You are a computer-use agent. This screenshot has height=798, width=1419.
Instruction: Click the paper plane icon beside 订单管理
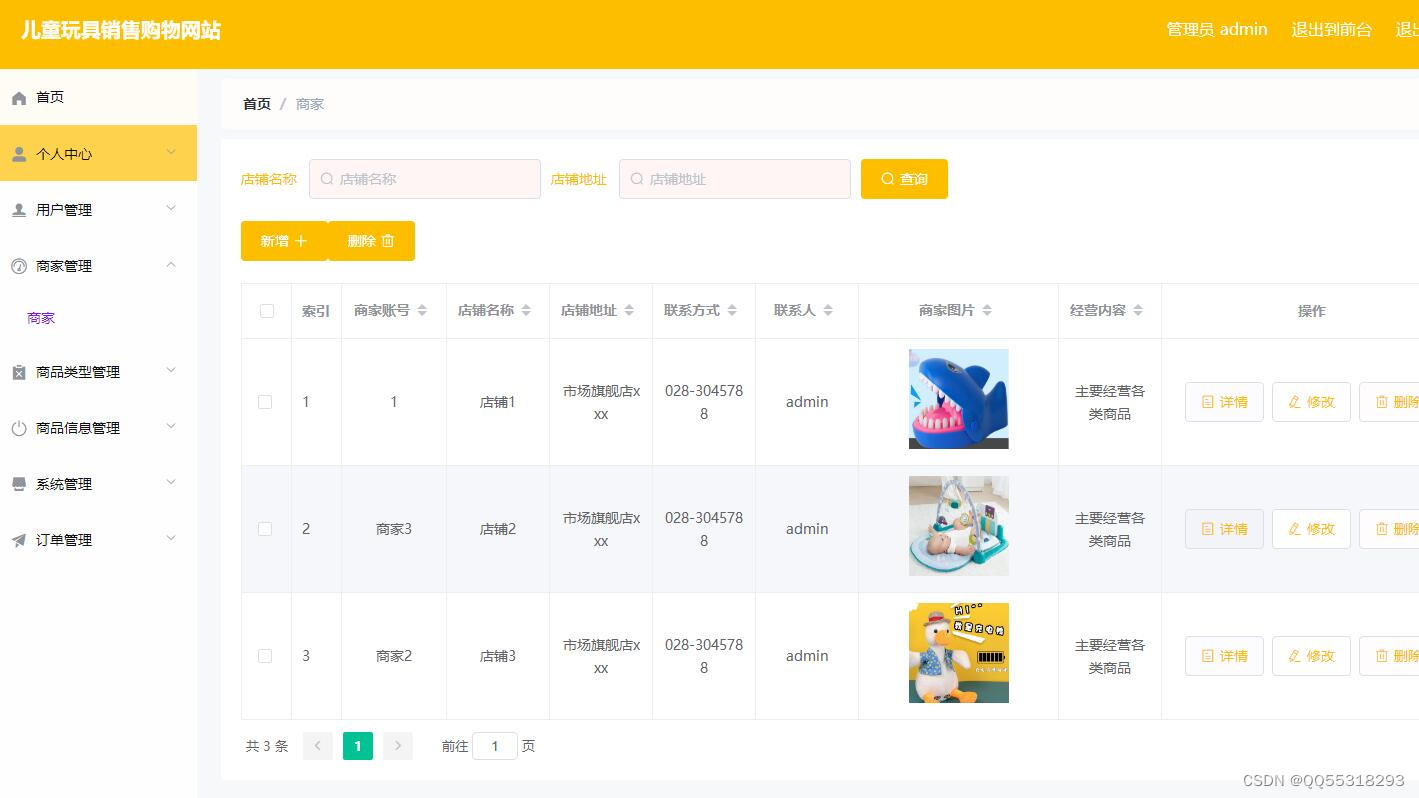tap(19, 540)
